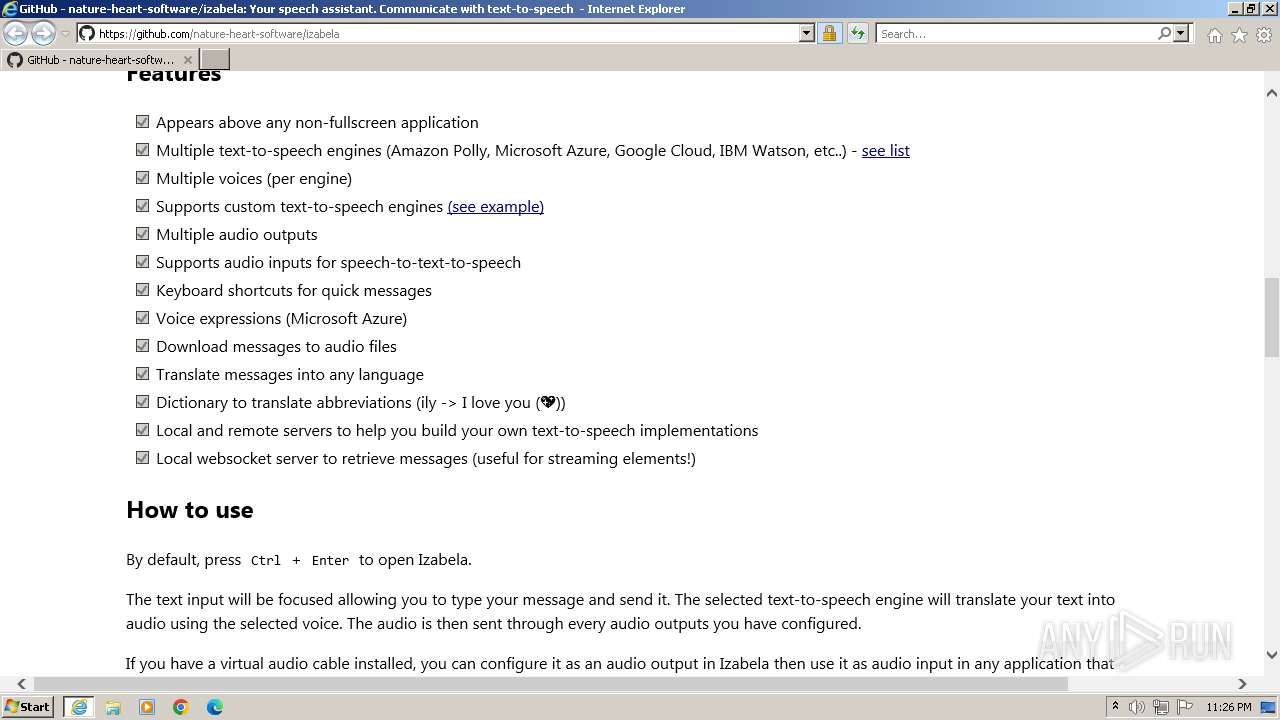Open the 'see list' link
This screenshot has height=720, width=1280.
click(885, 150)
